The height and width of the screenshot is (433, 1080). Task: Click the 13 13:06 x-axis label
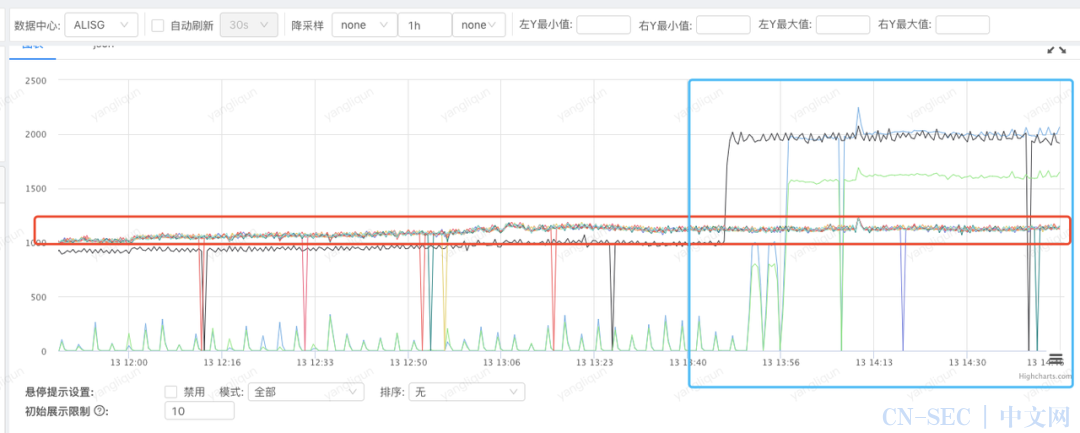pyautogui.click(x=501, y=361)
